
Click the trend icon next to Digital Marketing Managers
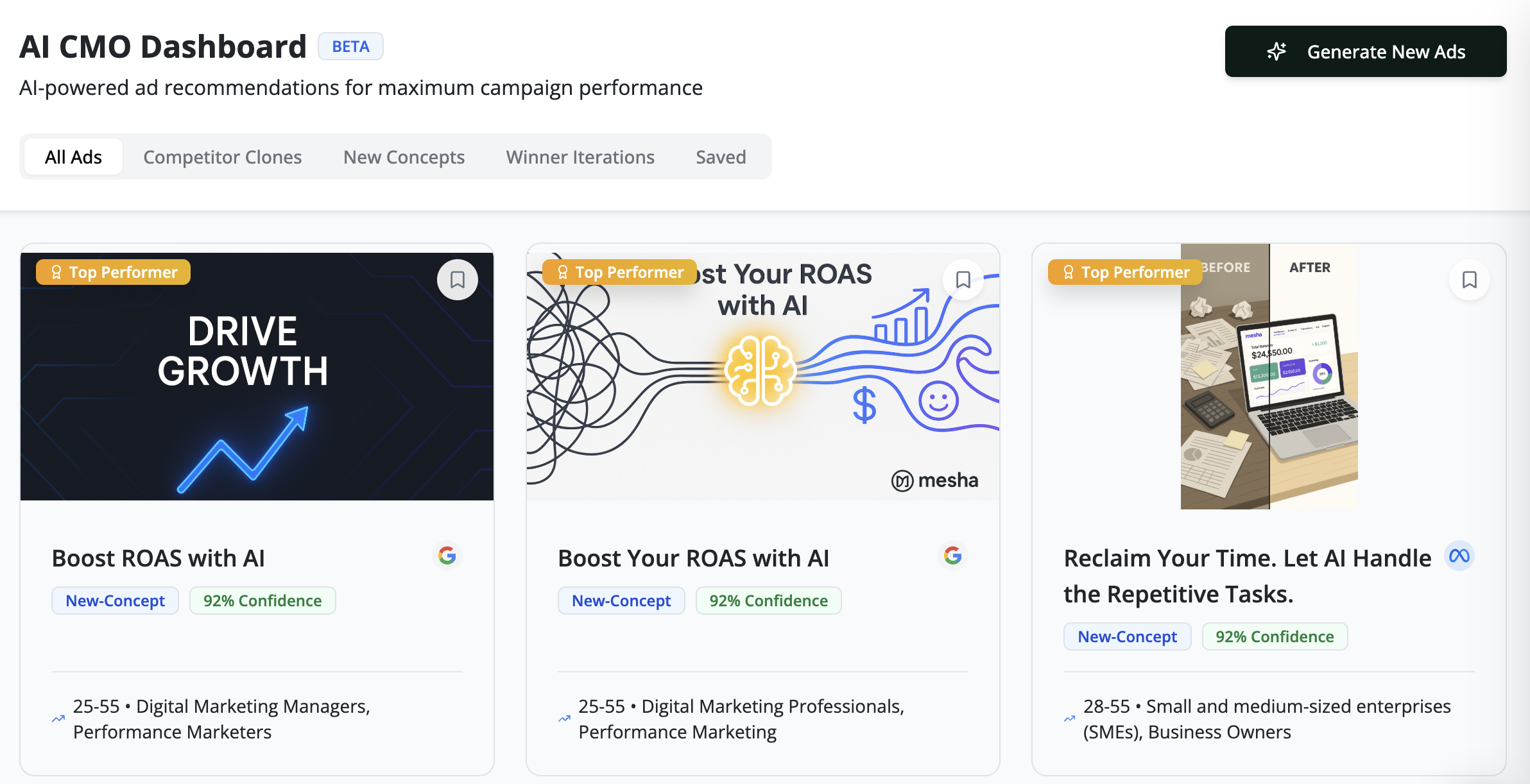[58, 719]
